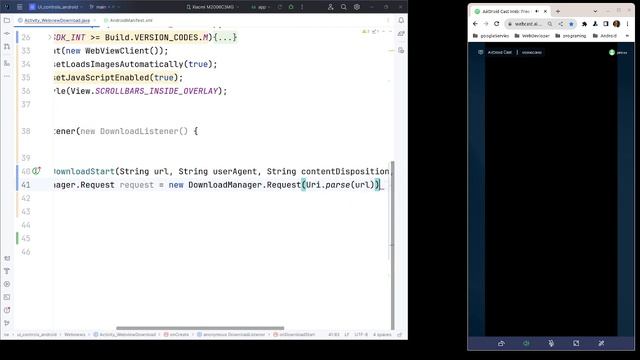The width and height of the screenshot is (640, 360).
Task: Open the Pull Requests tool window icon
Action: pyautogui.click(x=7, y=47)
